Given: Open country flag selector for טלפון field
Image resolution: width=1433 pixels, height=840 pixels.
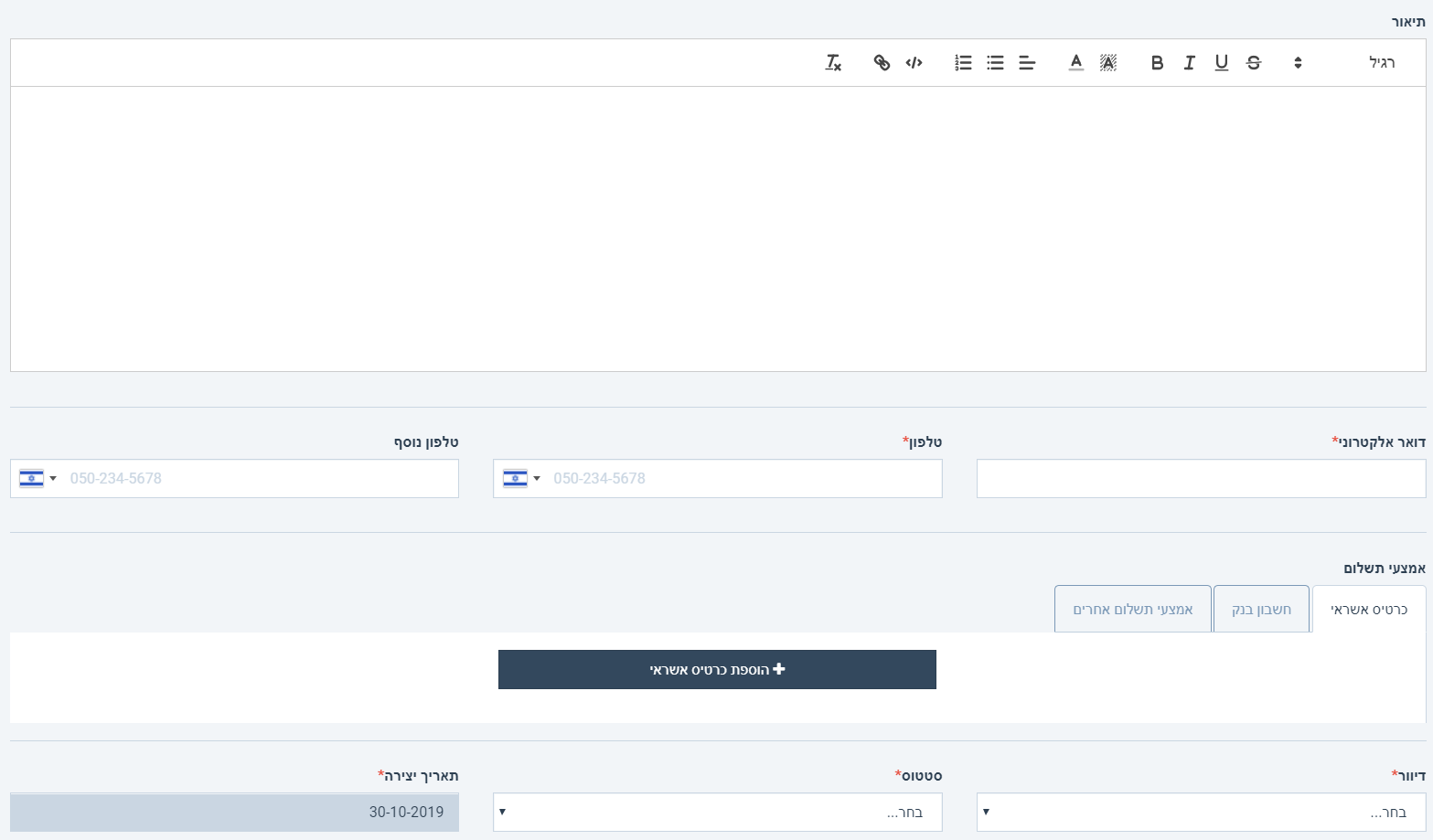Looking at the screenshot, I should (522, 479).
